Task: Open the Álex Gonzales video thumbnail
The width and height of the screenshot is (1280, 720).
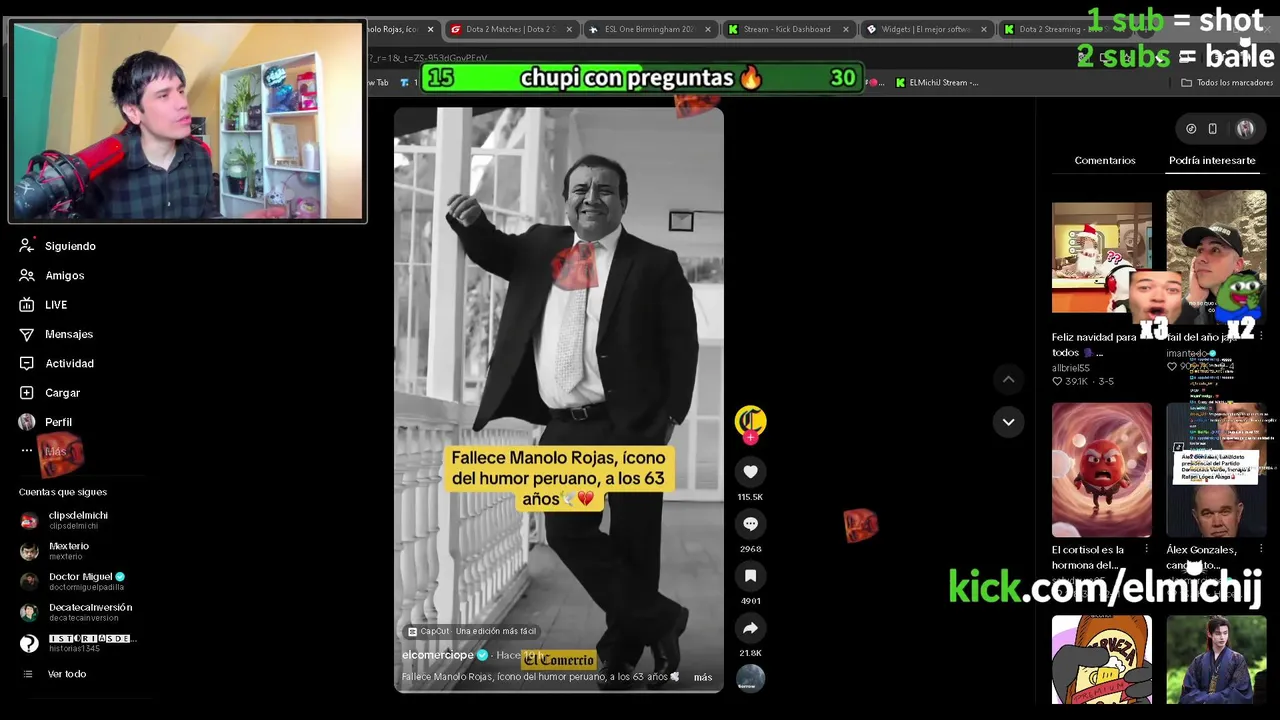Action: [x=1216, y=470]
